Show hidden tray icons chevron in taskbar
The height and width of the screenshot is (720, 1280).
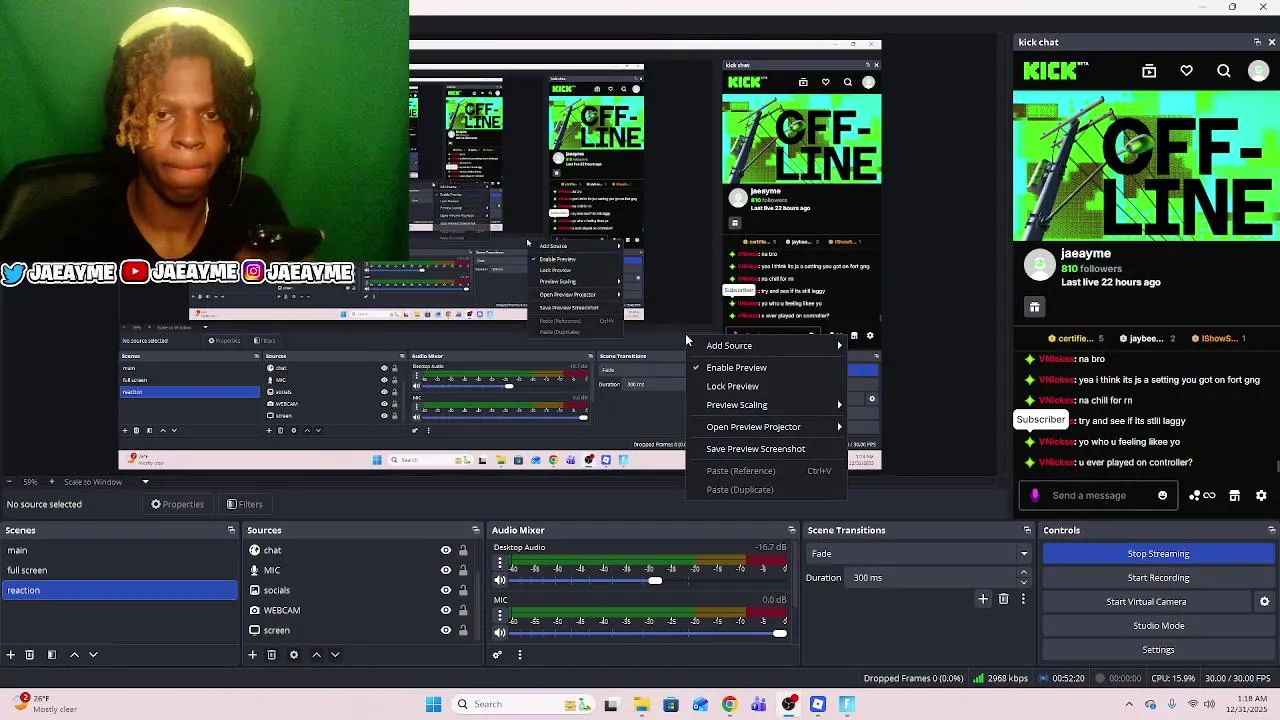(x=1129, y=704)
